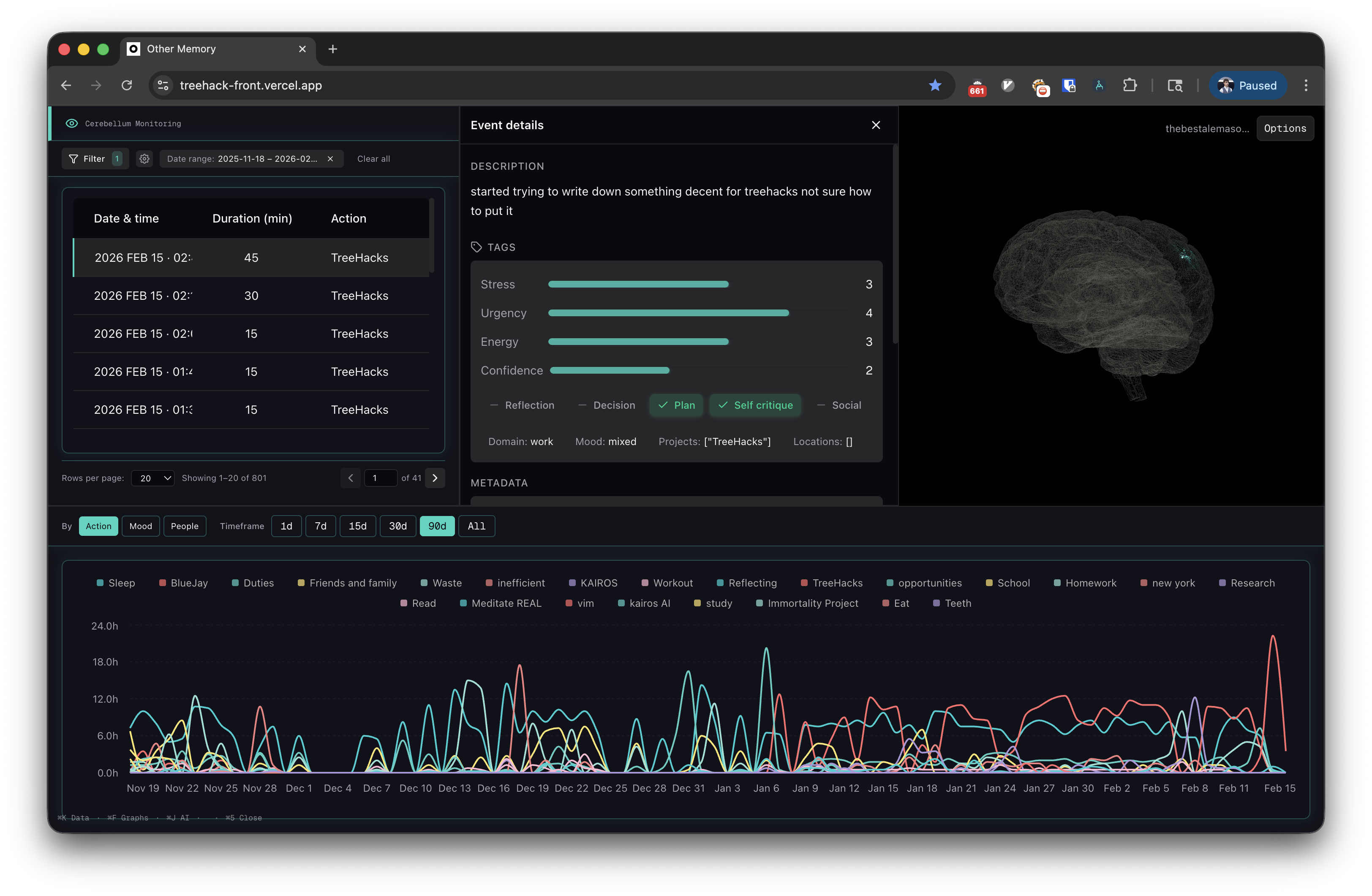Bookmark page with the star icon
The image size is (1372, 896).
(934, 85)
